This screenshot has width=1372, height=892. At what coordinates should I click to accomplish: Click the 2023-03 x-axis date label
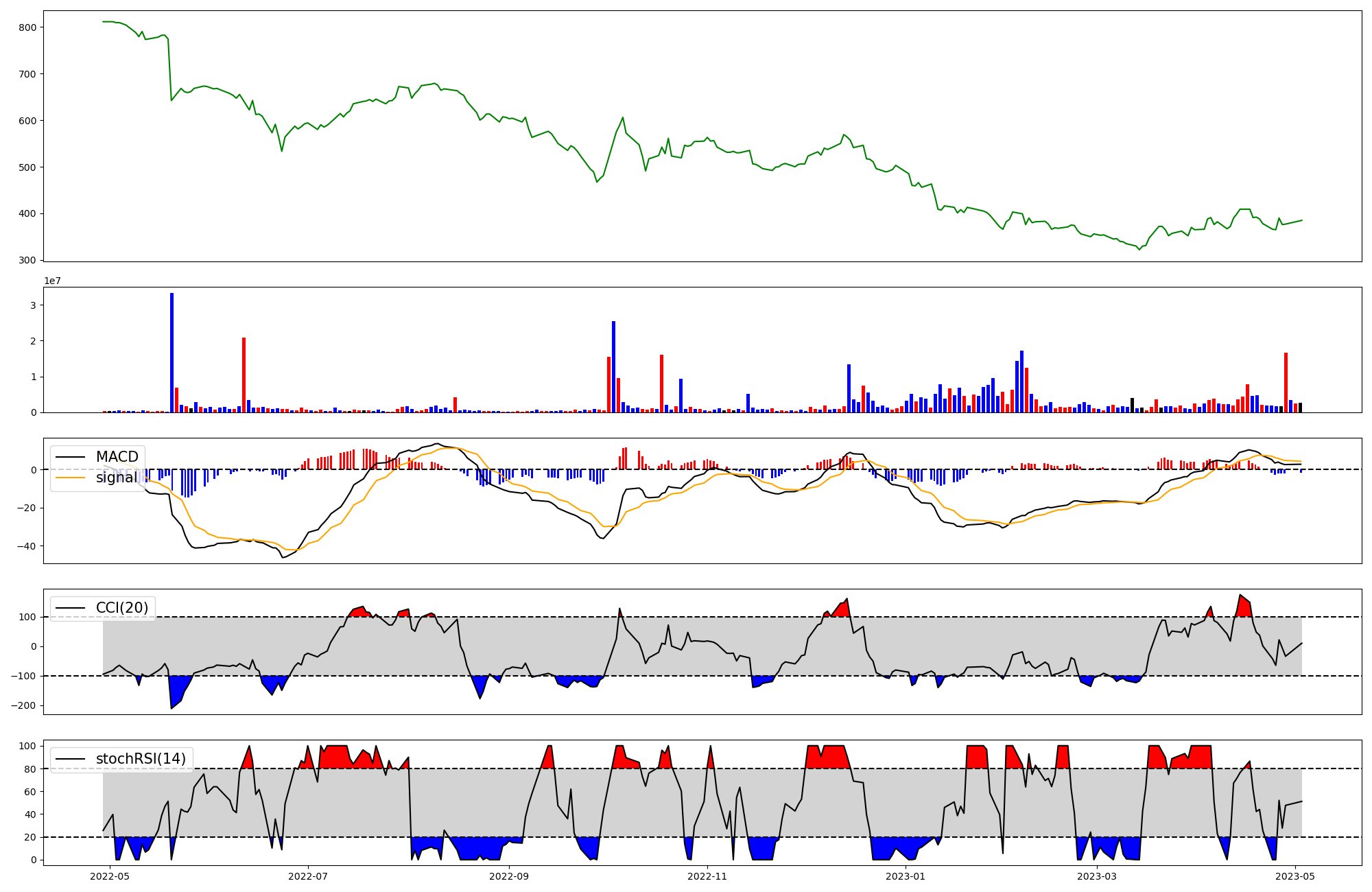tap(1097, 876)
